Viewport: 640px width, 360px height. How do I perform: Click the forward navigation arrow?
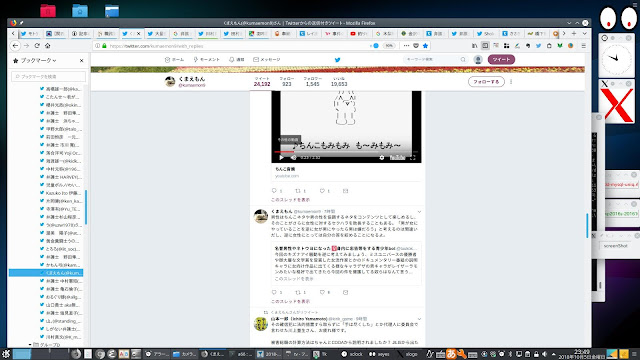(x=27, y=46)
